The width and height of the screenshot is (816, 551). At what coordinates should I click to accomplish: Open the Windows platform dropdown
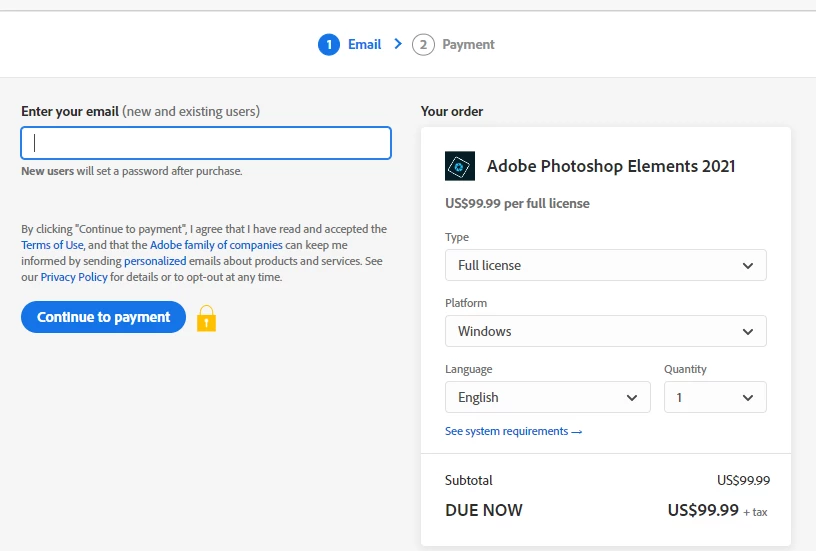pos(606,331)
